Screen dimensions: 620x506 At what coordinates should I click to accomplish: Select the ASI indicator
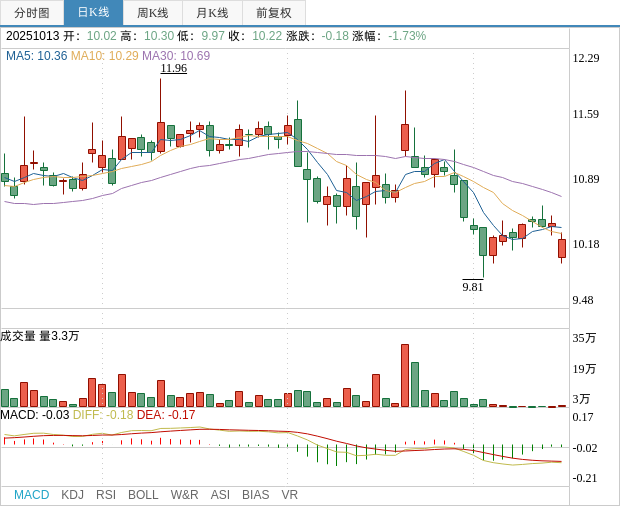pos(220,495)
